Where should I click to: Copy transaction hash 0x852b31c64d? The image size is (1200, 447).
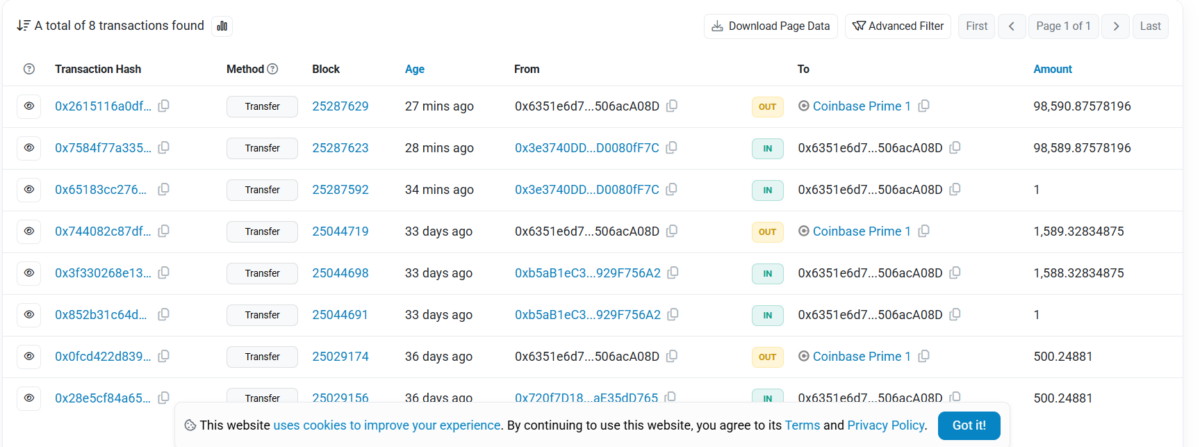164,315
